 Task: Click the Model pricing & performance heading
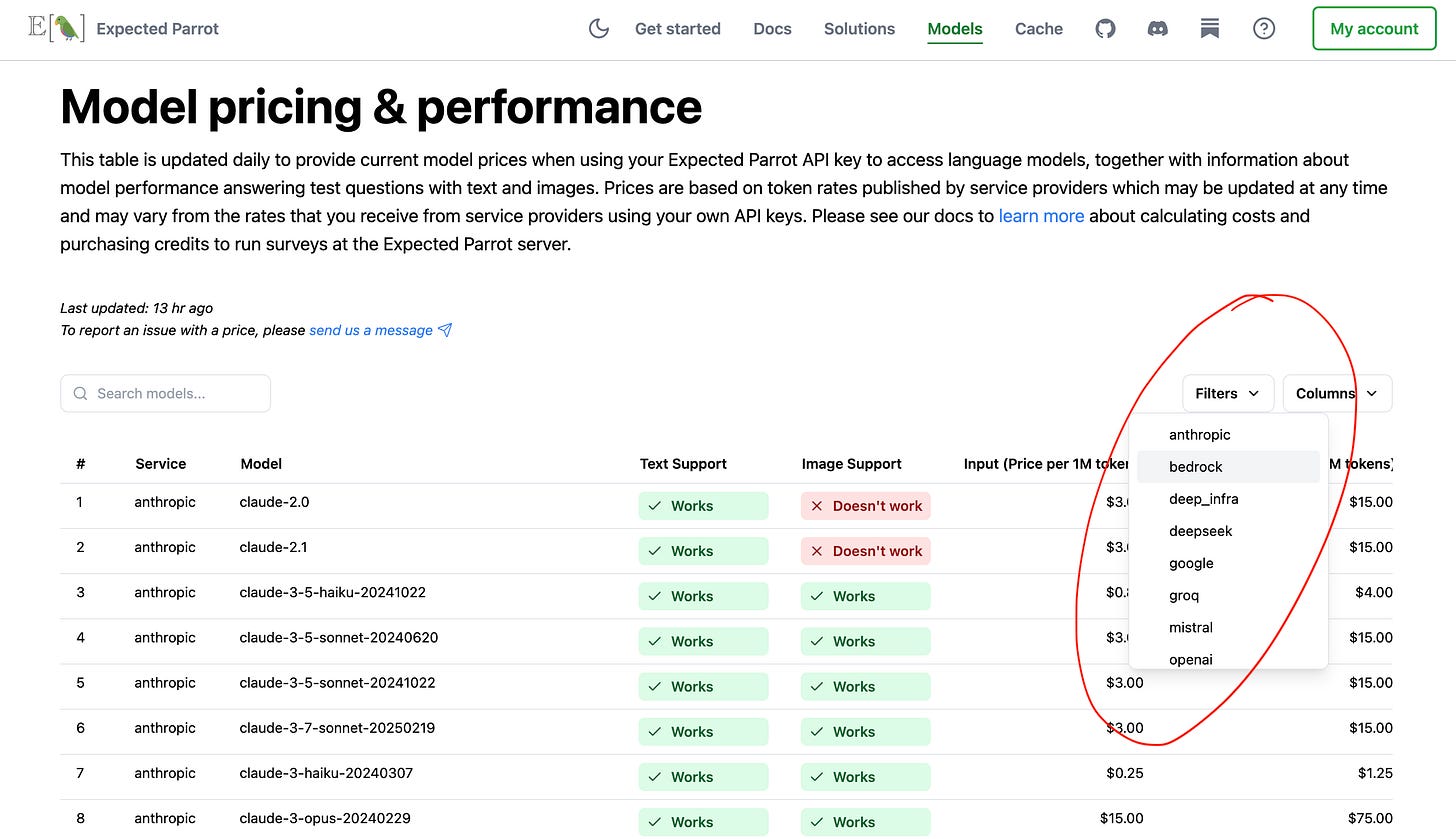pos(381,107)
